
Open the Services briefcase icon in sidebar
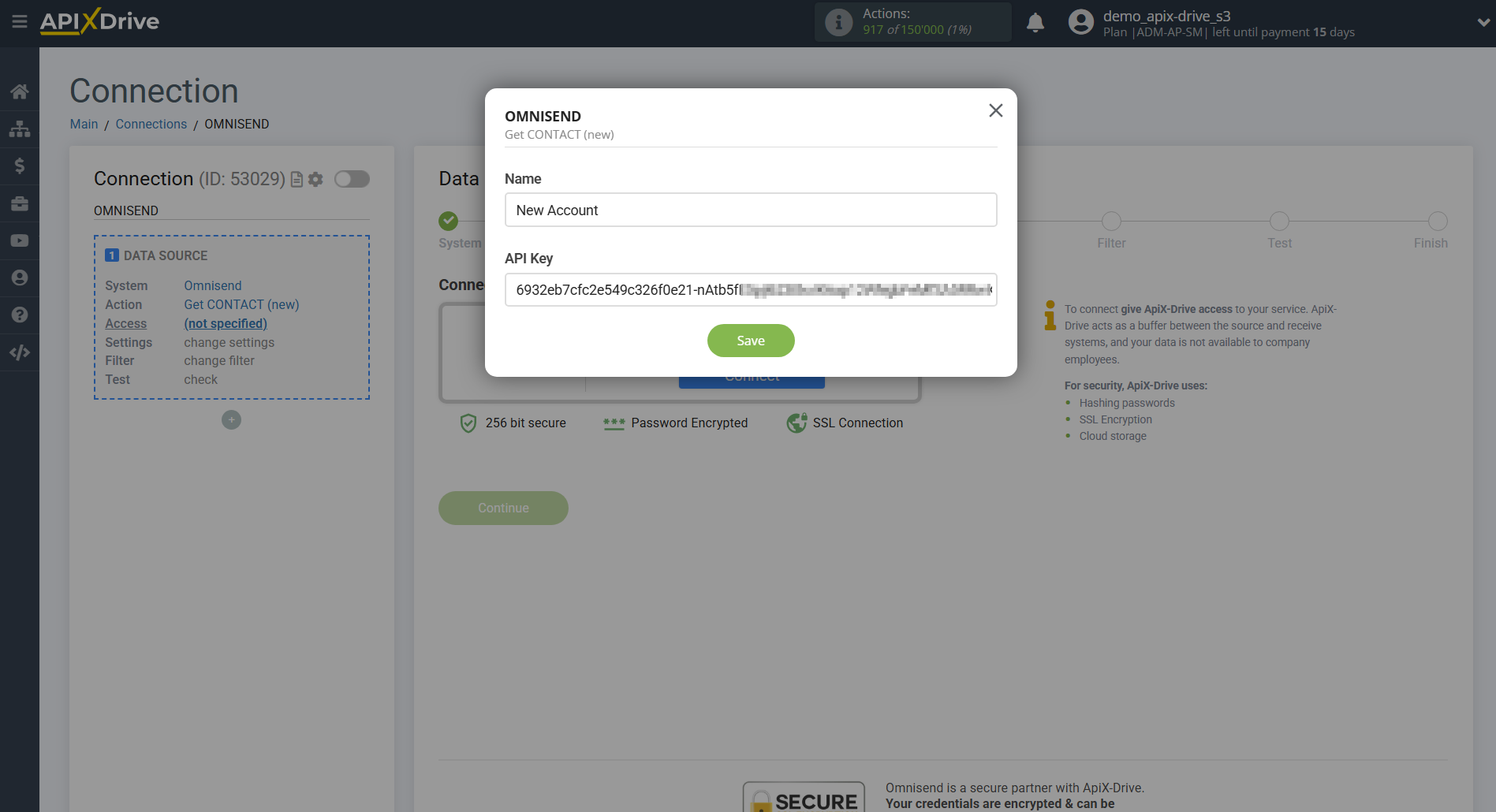20,203
